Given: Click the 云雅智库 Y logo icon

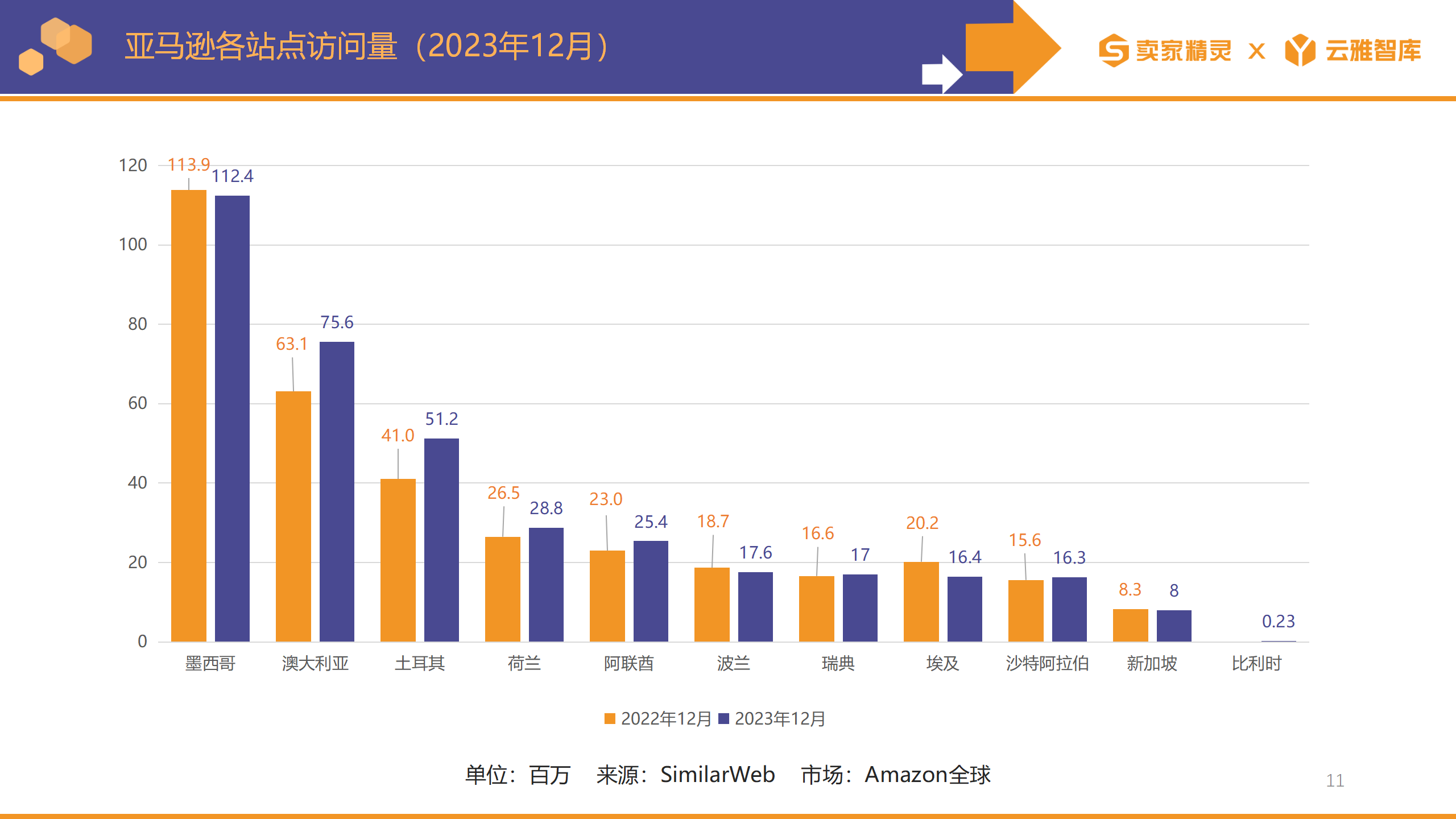Looking at the screenshot, I should pos(1300,51).
